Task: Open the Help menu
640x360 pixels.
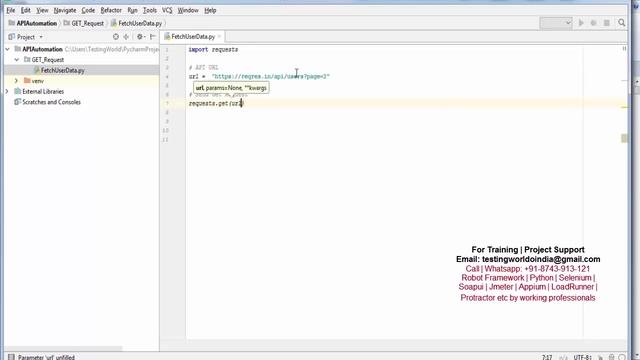Action: tap(210, 10)
